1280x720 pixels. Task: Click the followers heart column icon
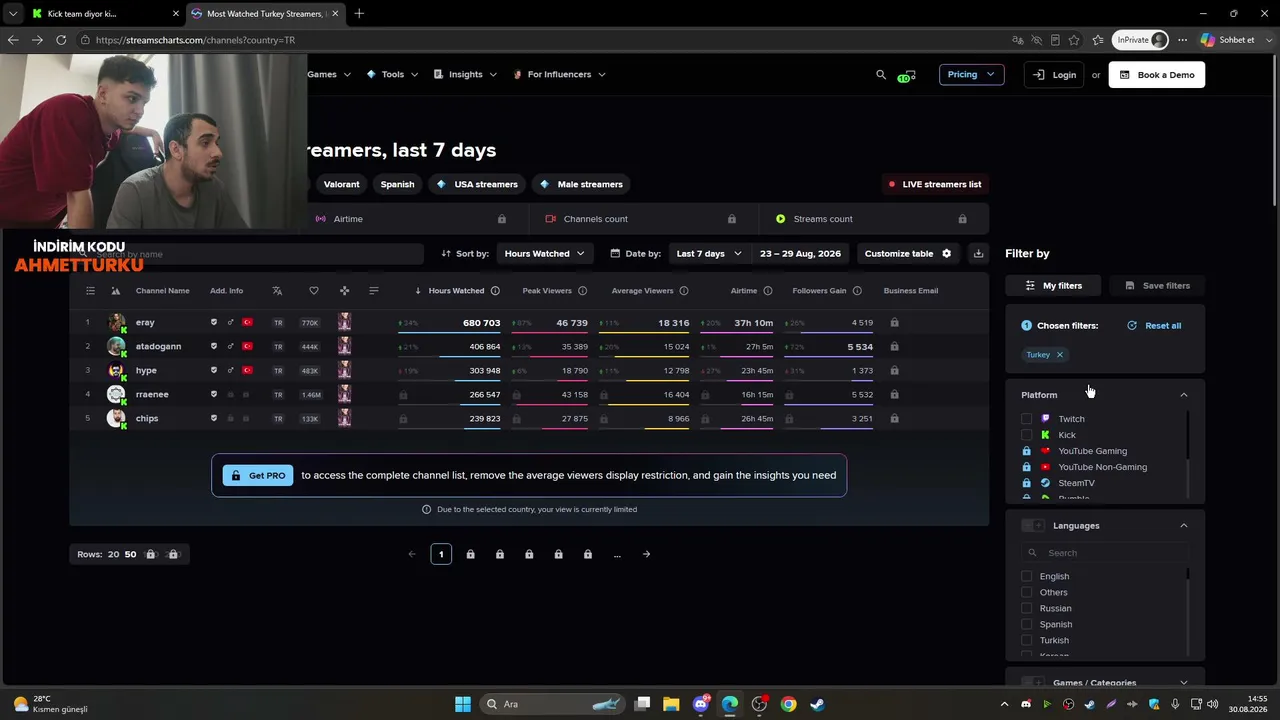(x=314, y=291)
